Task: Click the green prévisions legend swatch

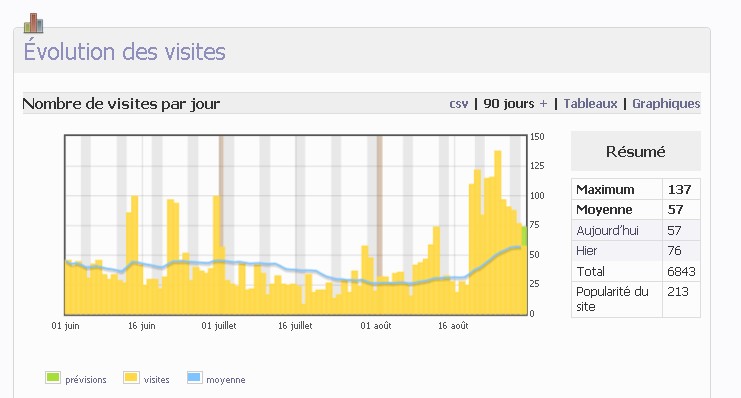Action: (x=53, y=378)
